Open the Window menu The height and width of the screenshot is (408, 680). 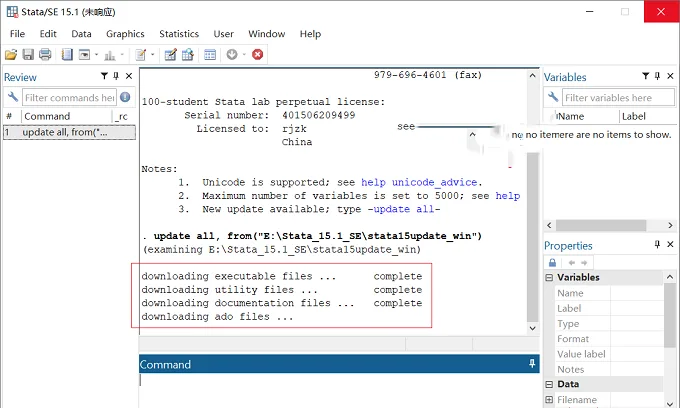(266, 34)
